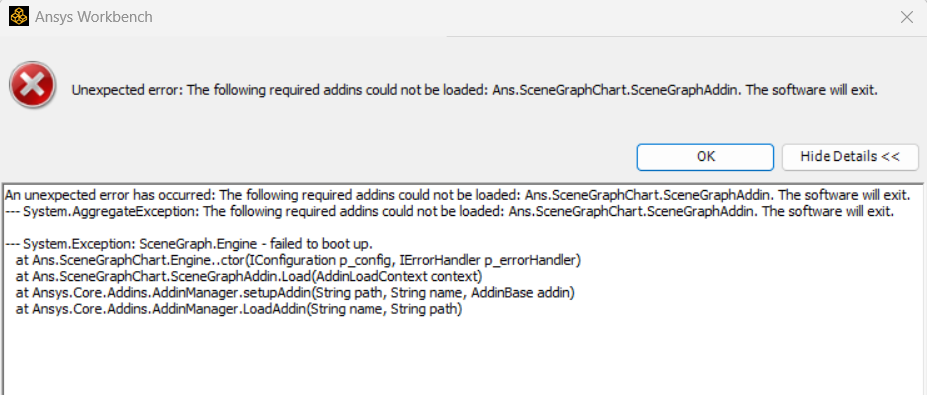This screenshot has height=395, width=927.
Task: Click the 'SceneGraph.Engine - failed to boot up' line
Action: coord(189,244)
